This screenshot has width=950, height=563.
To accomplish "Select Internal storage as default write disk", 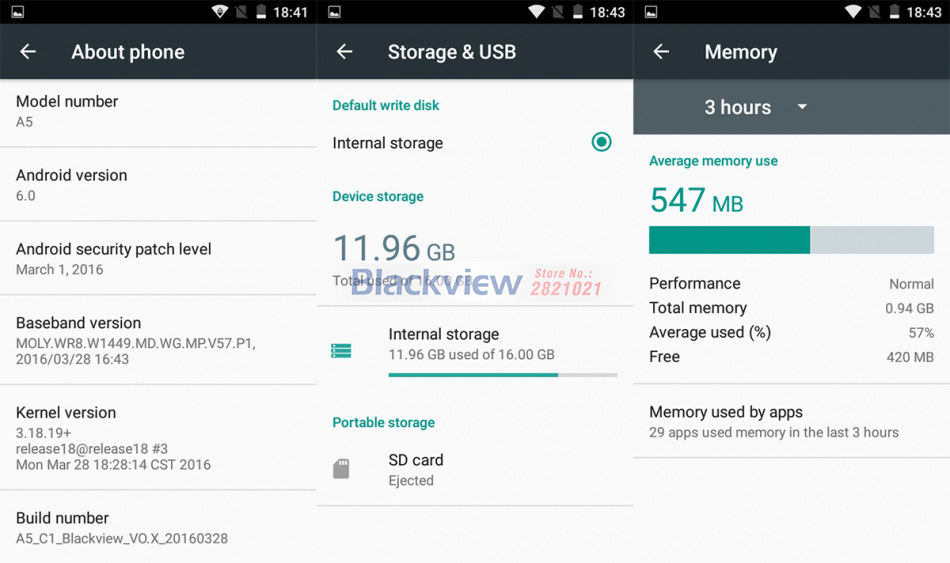I will (601, 142).
